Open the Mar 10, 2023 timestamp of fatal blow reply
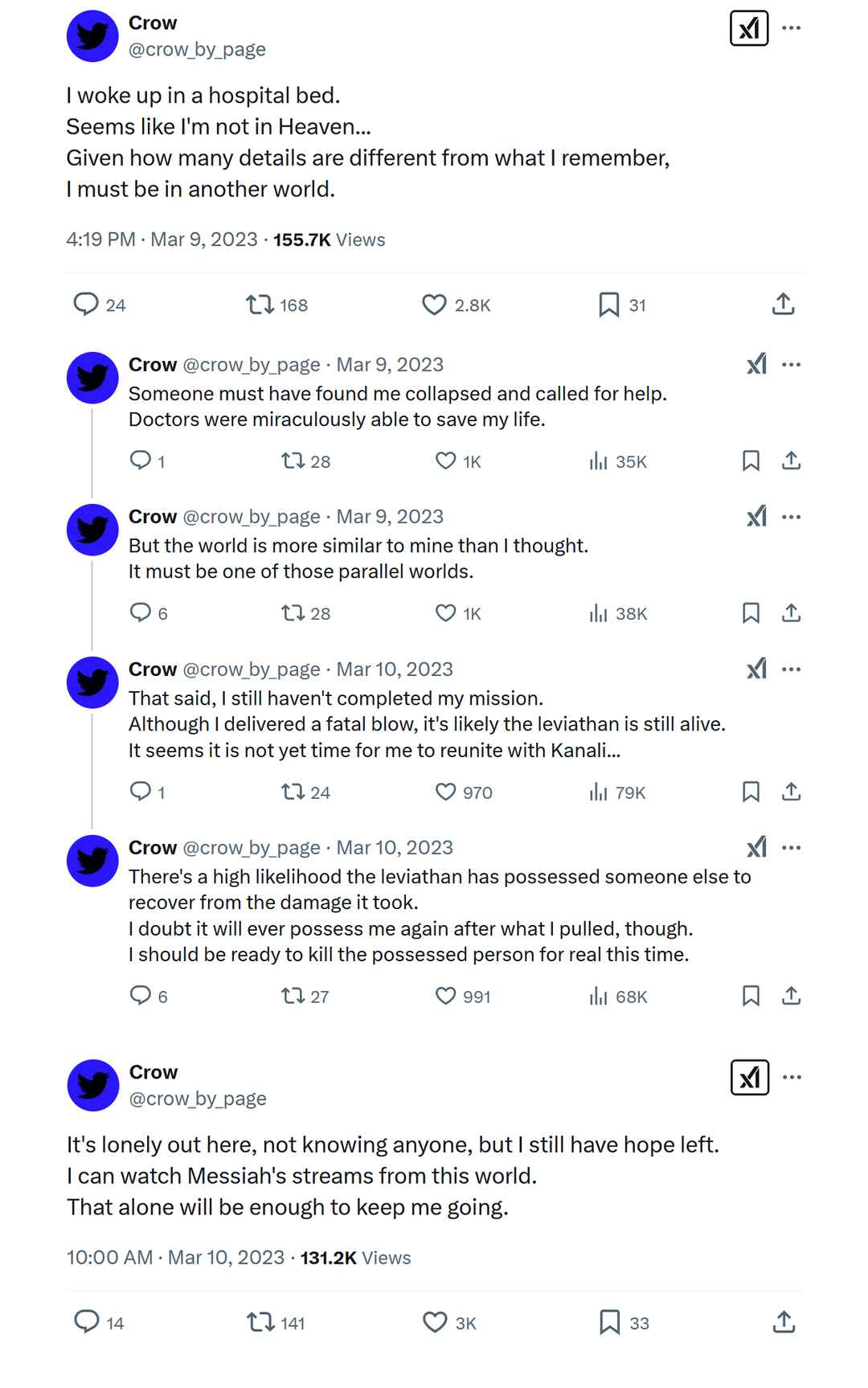This screenshot has height=1388, width=868. [395, 669]
